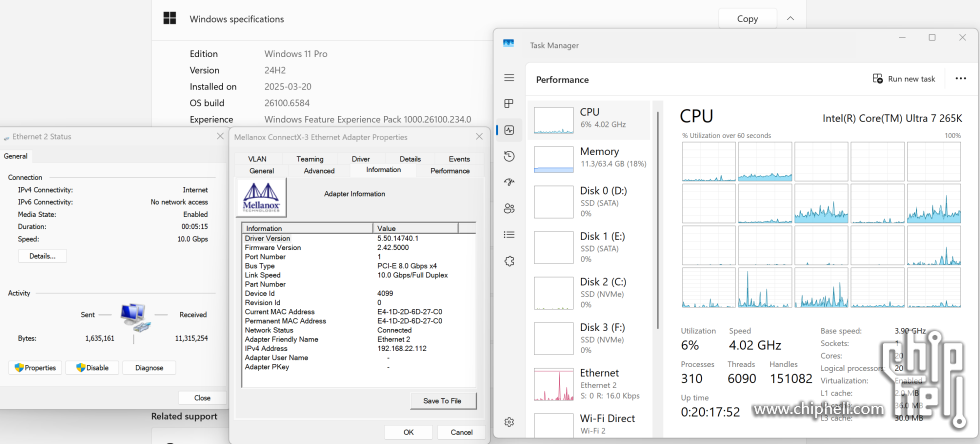
Task: Open the VLAN tab
Action: click(257, 159)
